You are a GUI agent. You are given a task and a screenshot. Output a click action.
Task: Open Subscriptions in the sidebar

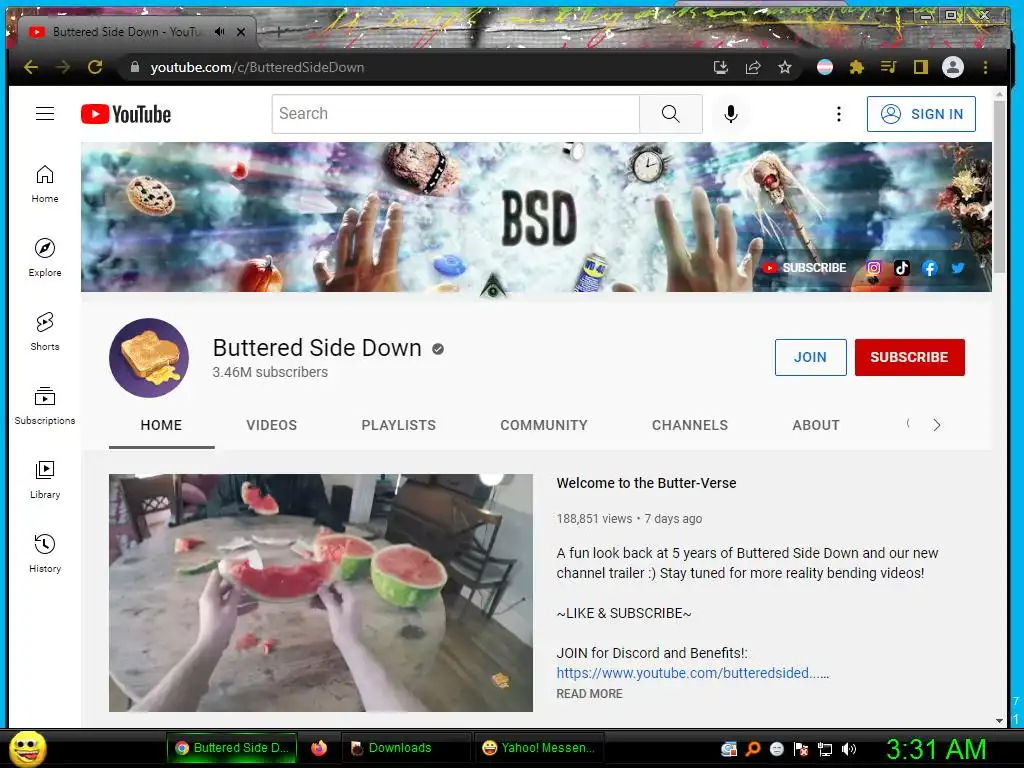tap(45, 406)
